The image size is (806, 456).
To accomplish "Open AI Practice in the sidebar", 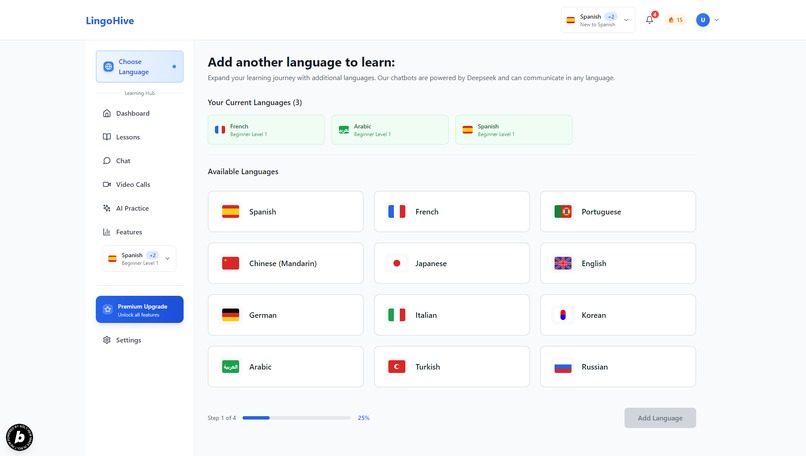I will click(x=139, y=208).
